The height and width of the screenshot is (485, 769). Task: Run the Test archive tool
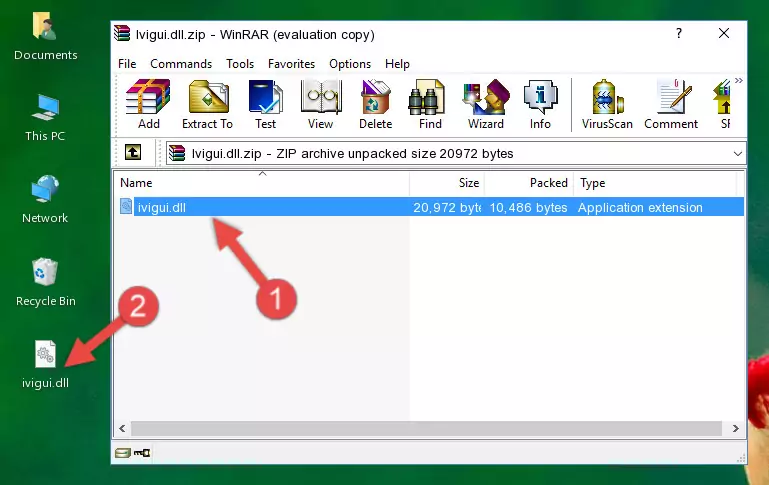265,104
